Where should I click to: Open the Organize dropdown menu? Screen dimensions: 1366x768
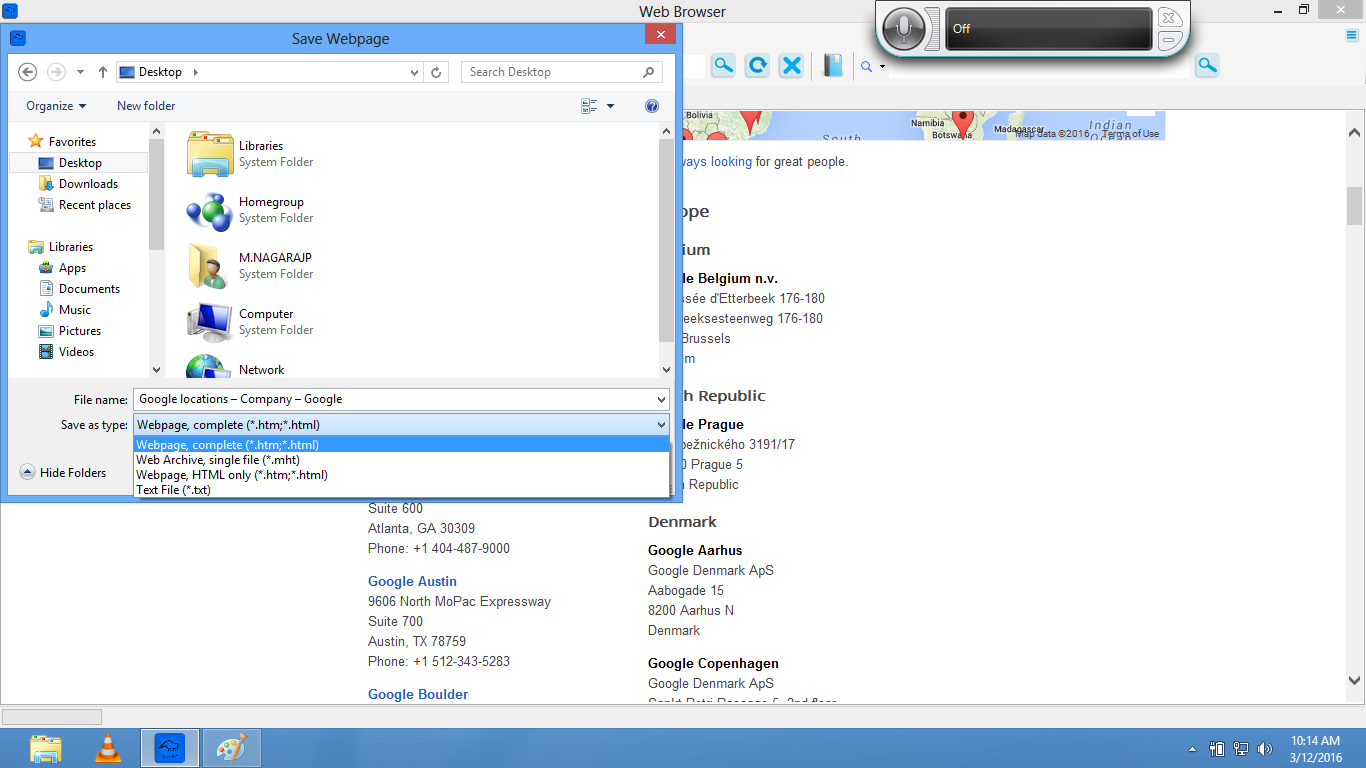coord(56,106)
